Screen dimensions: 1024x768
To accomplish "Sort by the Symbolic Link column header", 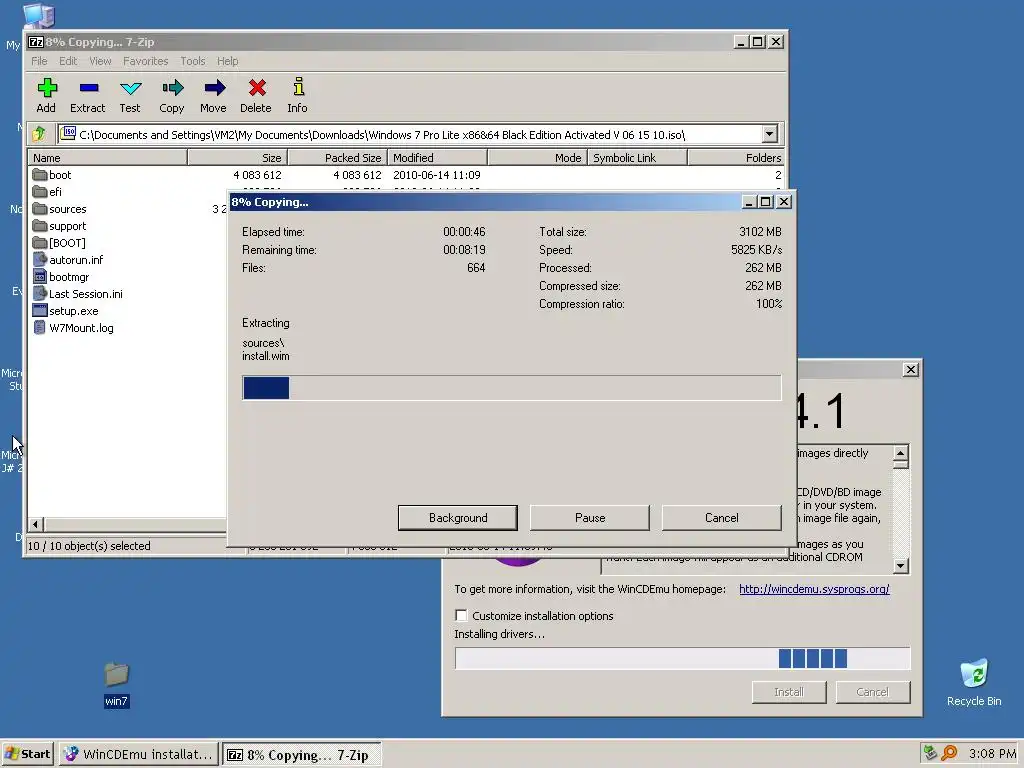I will 637,157.
